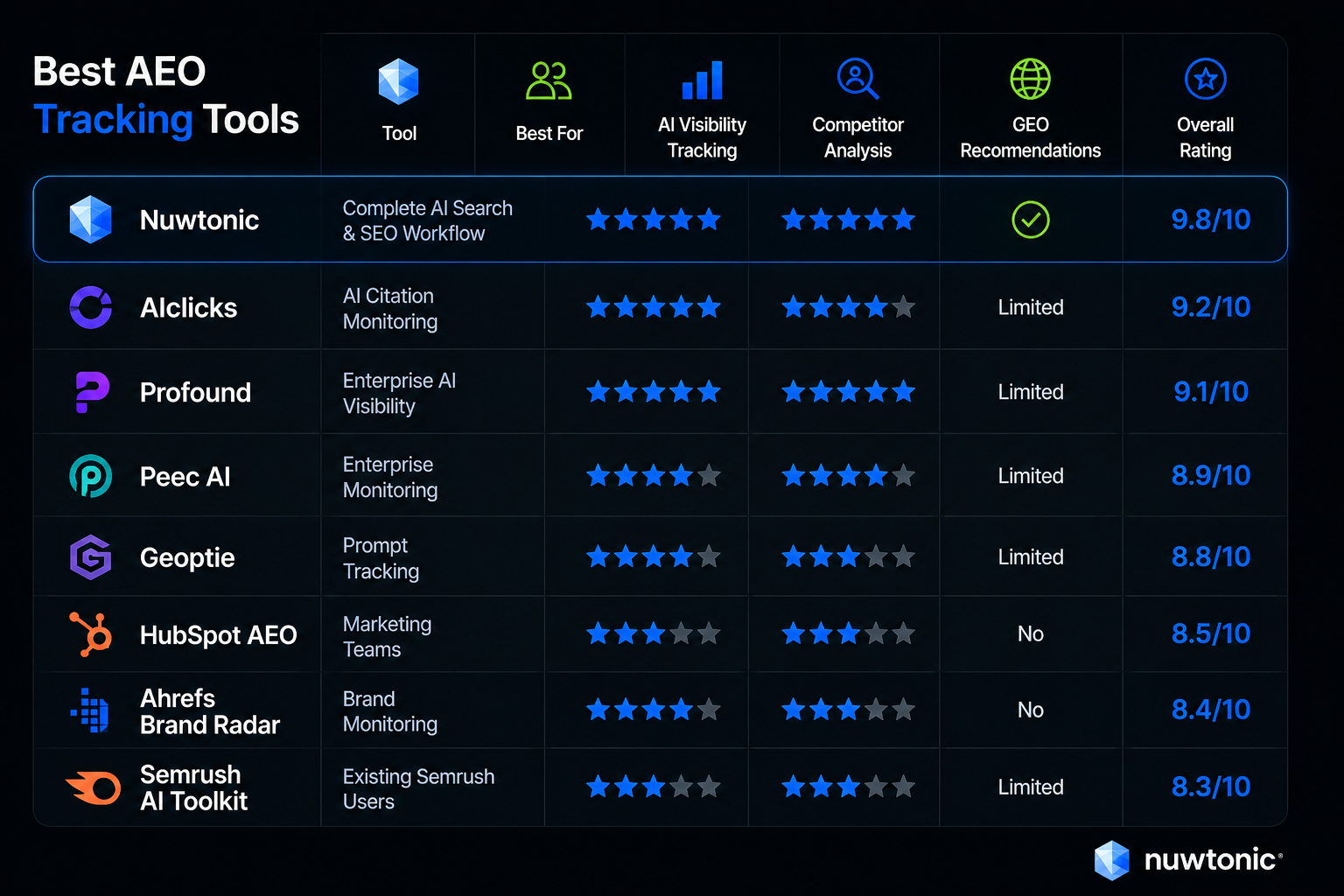Click the Overall Rating star badge icon
Image resolution: width=1344 pixels, height=896 pixels.
tap(1206, 79)
